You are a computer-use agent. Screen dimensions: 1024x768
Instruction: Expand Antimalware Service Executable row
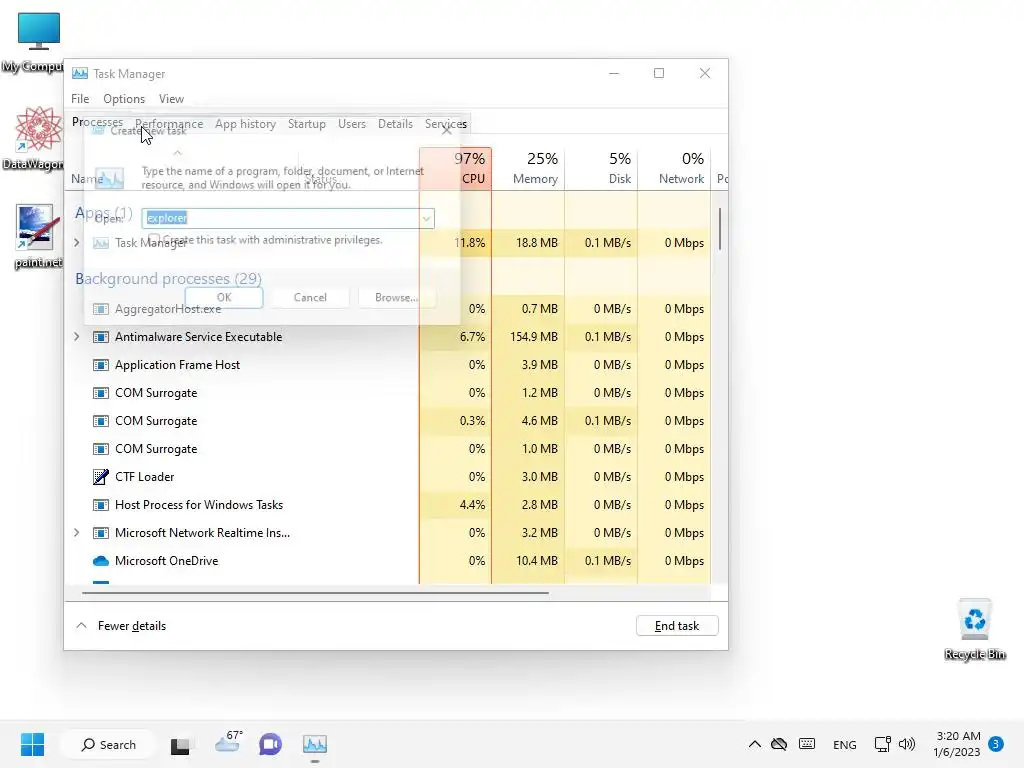coord(76,337)
